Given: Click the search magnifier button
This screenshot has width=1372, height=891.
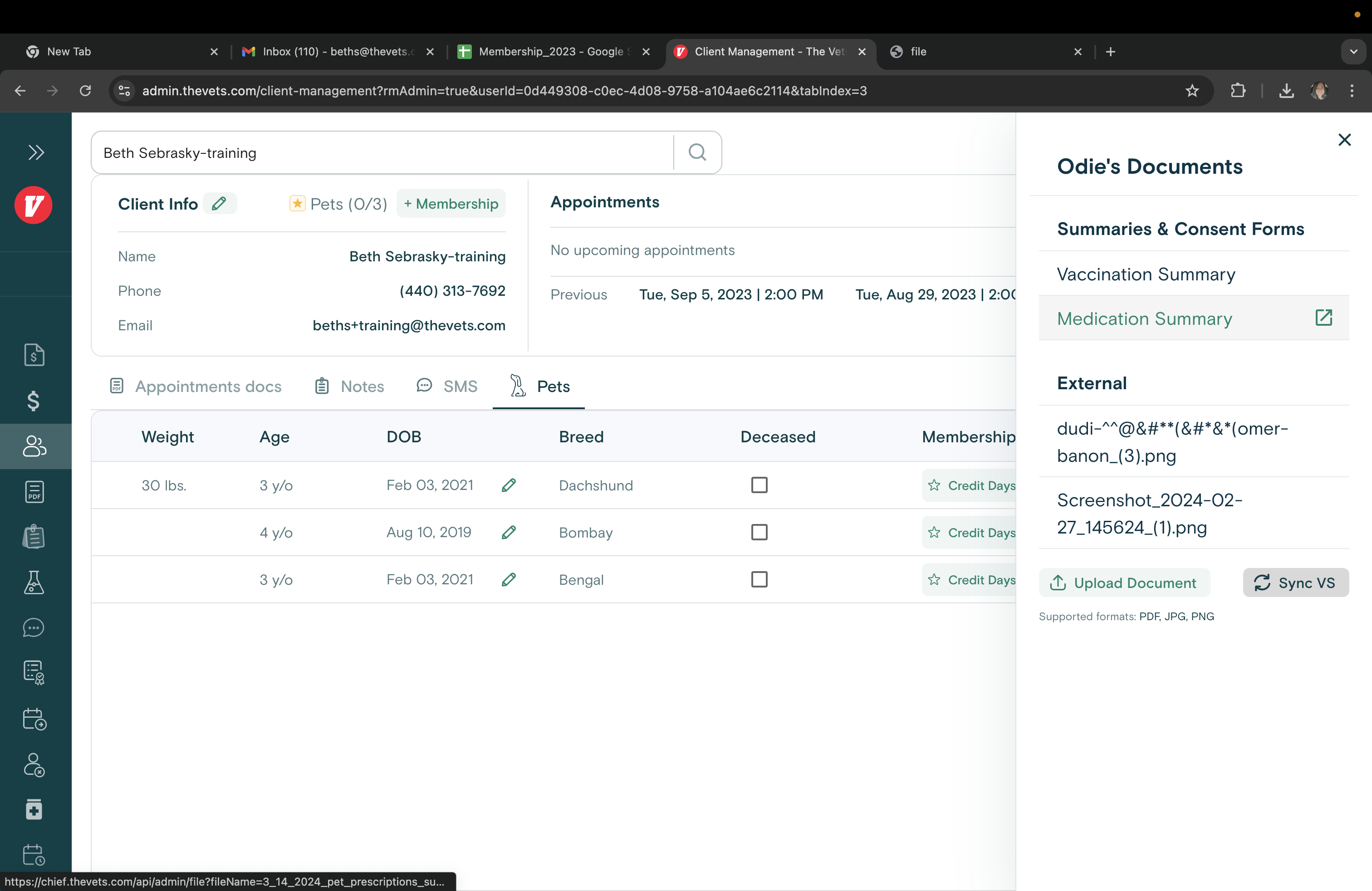Looking at the screenshot, I should 697,153.
